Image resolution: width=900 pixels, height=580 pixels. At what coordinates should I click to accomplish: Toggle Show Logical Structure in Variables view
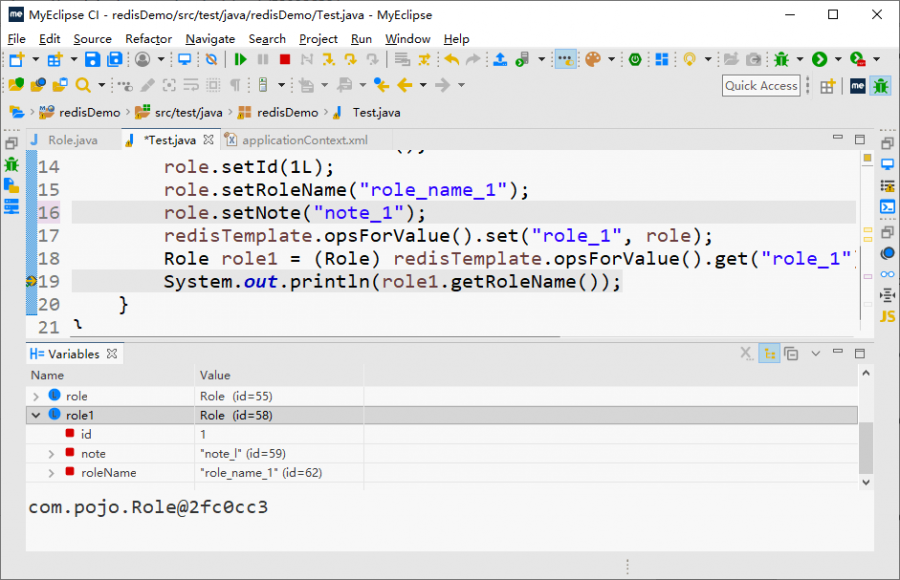[769, 354]
